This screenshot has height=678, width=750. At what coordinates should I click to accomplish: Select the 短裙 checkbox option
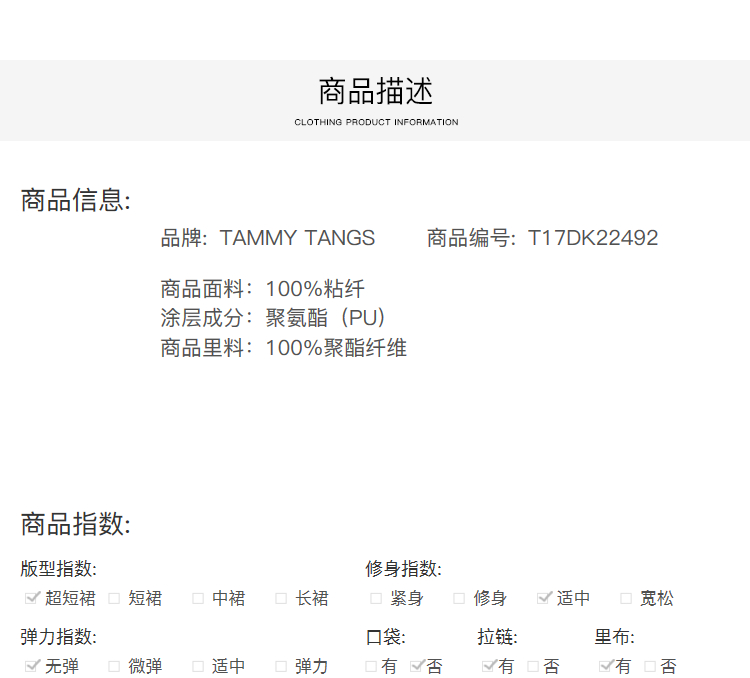point(114,598)
